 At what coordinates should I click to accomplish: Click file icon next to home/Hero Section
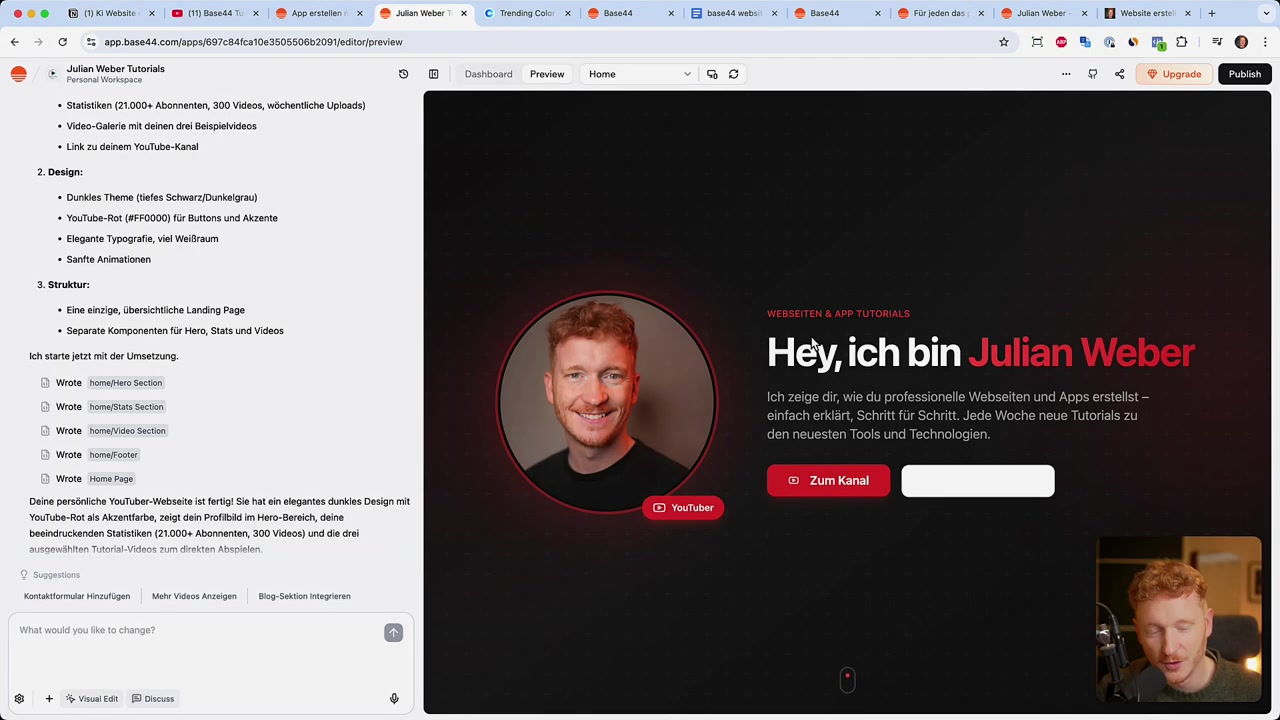[45, 383]
